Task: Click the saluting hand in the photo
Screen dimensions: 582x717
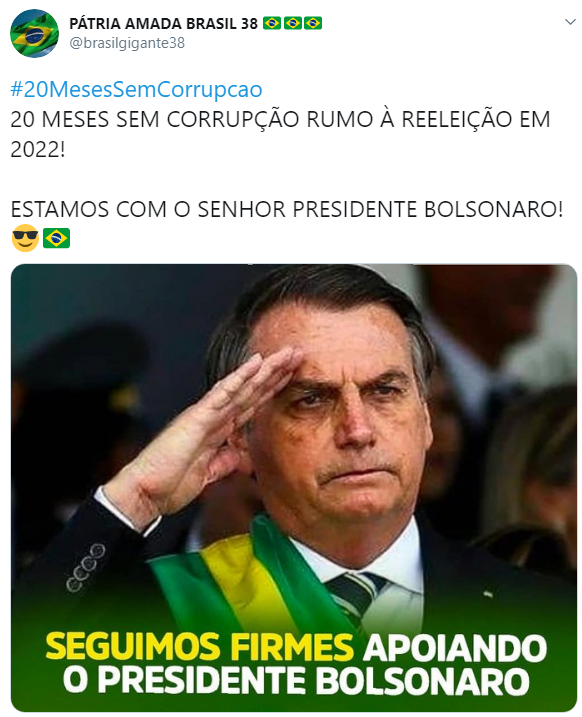Action: (203, 434)
